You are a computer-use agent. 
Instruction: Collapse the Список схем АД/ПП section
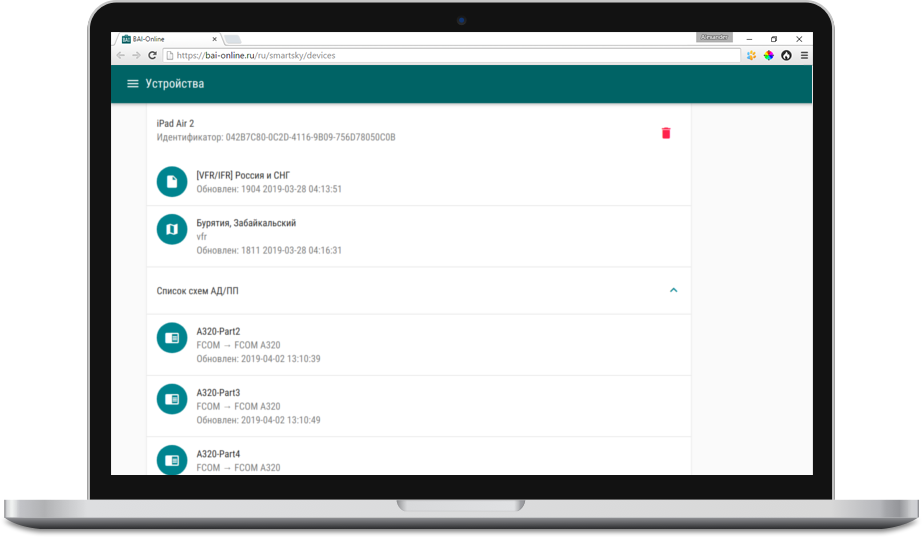(673, 291)
